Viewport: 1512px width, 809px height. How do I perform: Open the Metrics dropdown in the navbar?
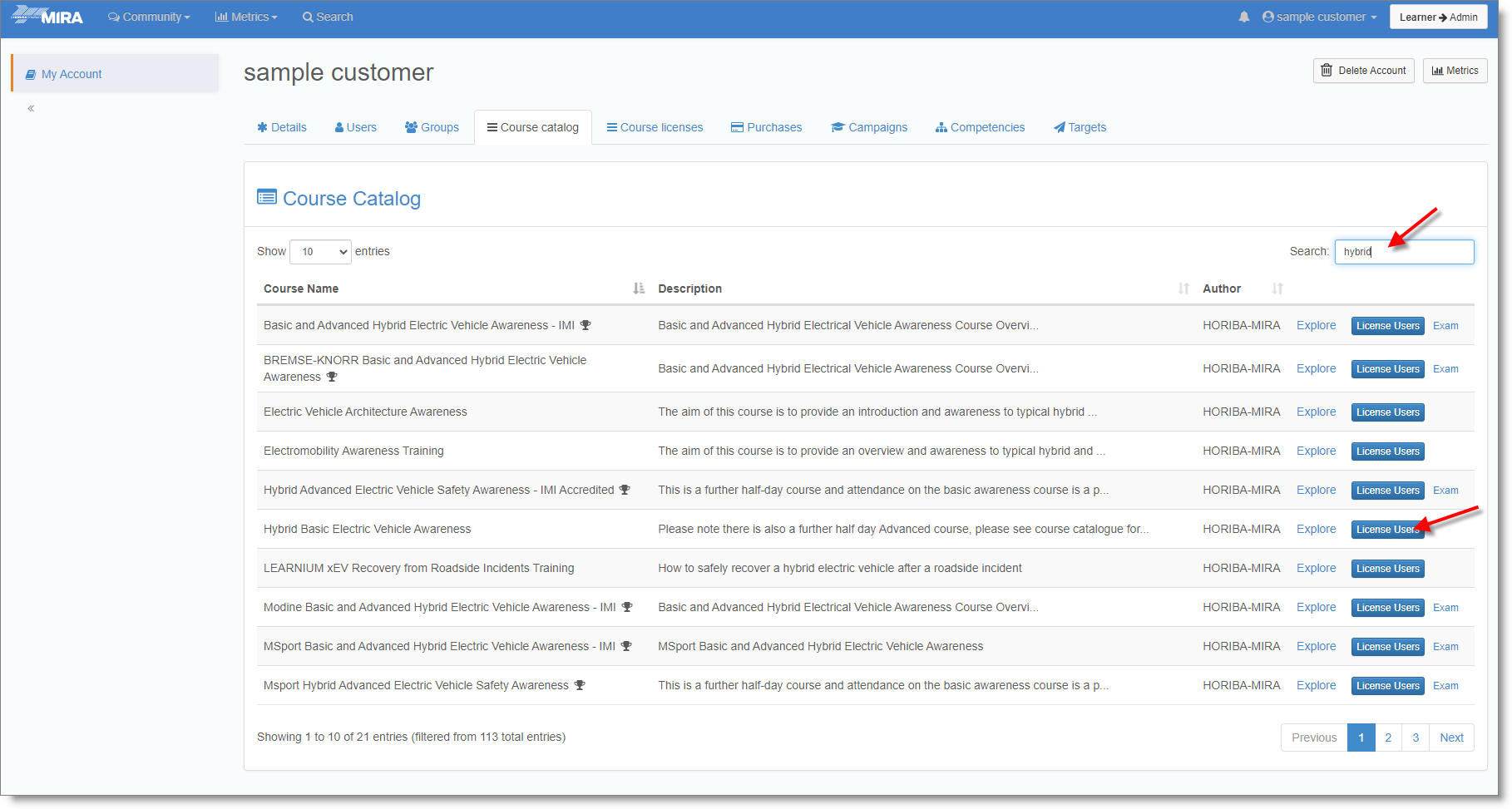(246, 17)
